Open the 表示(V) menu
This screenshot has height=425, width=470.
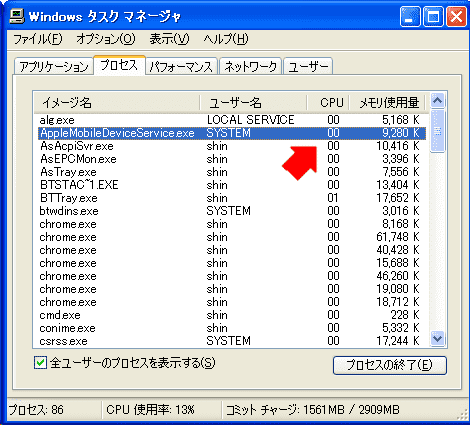click(x=169, y=39)
